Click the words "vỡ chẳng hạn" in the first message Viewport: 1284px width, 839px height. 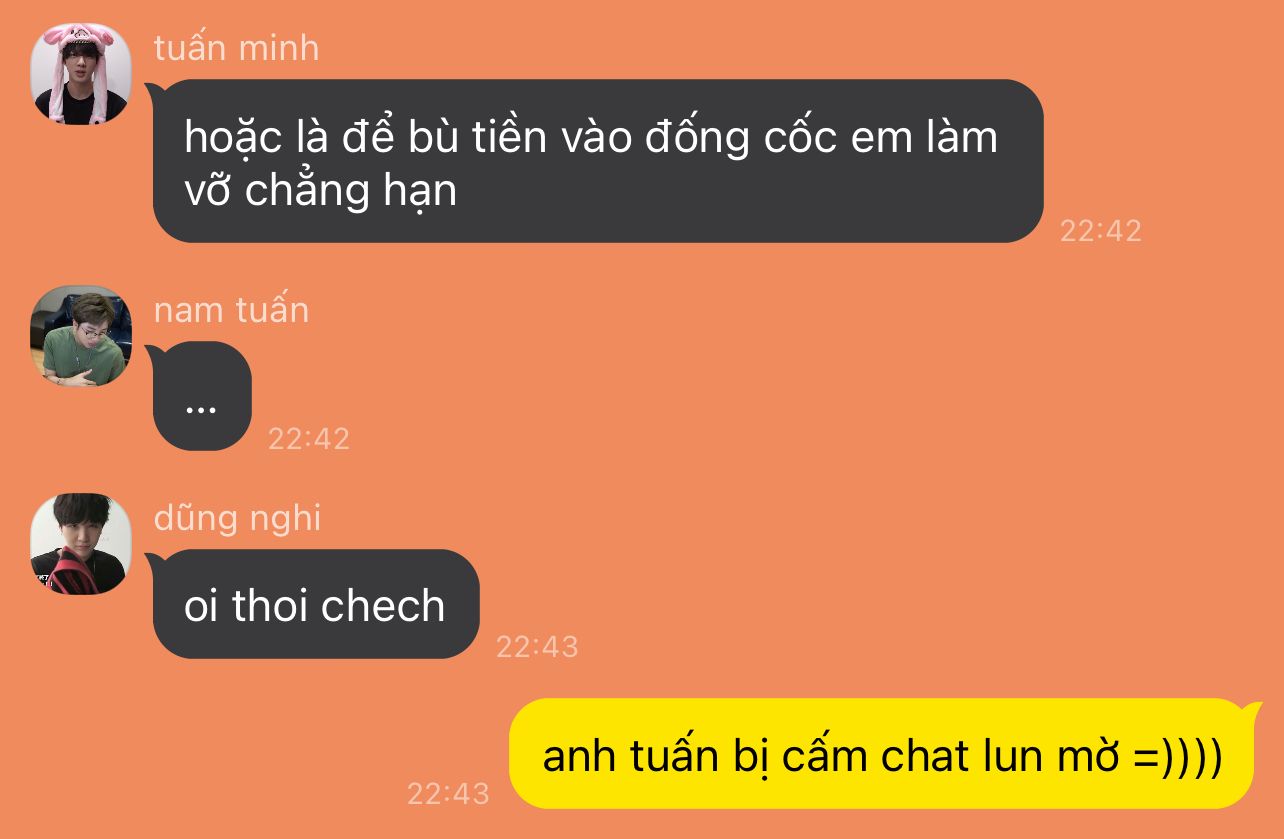pos(320,189)
